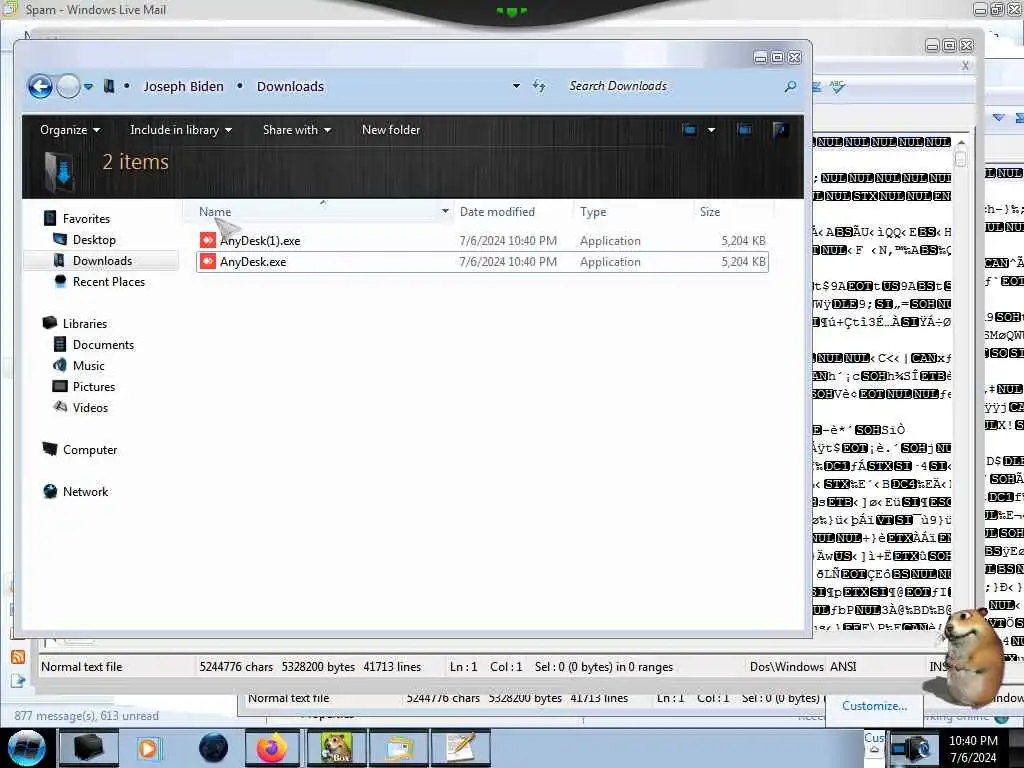Select Favorites in the navigation pane
Image resolution: width=1024 pixels, height=768 pixels.
pyautogui.click(x=86, y=219)
